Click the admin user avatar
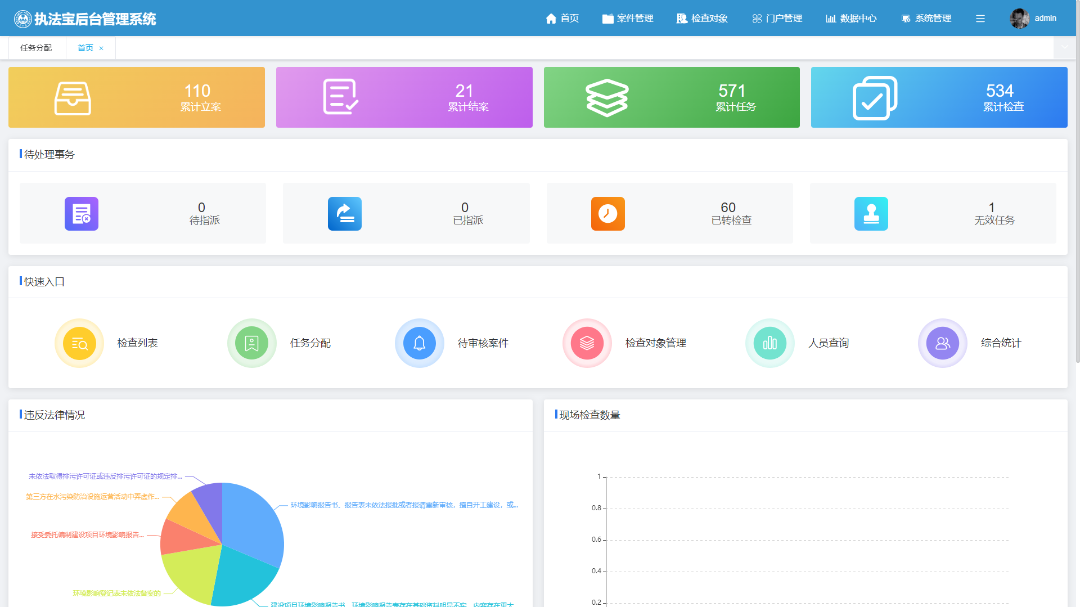Image resolution: width=1080 pixels, height=607 pixels. coord(1019,19)
